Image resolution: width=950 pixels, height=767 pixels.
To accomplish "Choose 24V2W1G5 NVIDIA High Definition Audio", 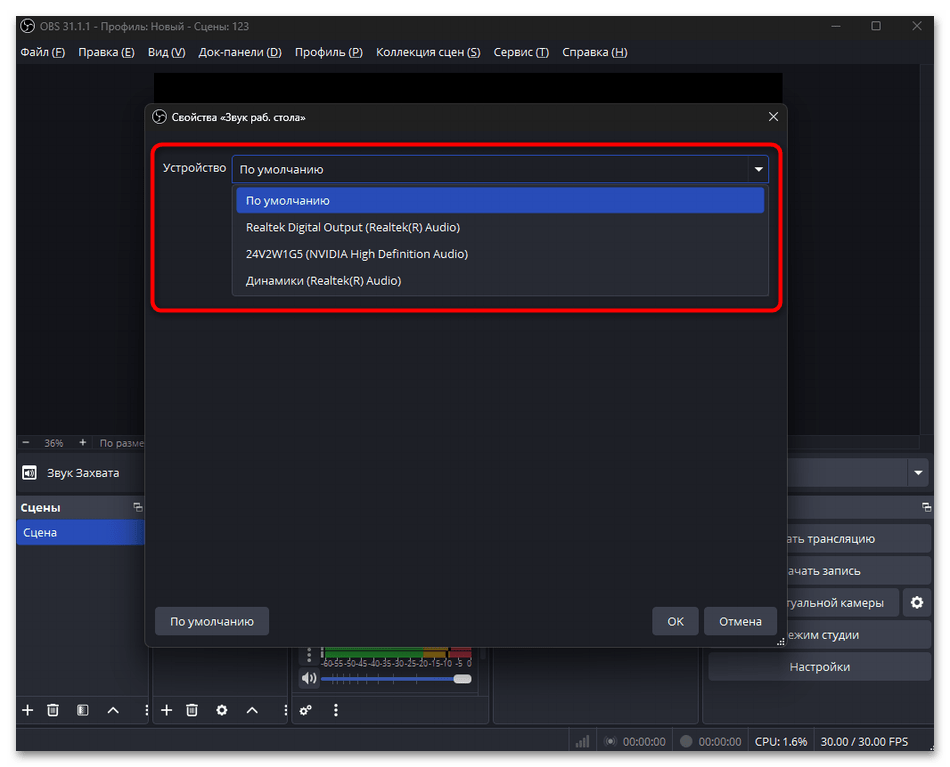I will pos(500,254).
